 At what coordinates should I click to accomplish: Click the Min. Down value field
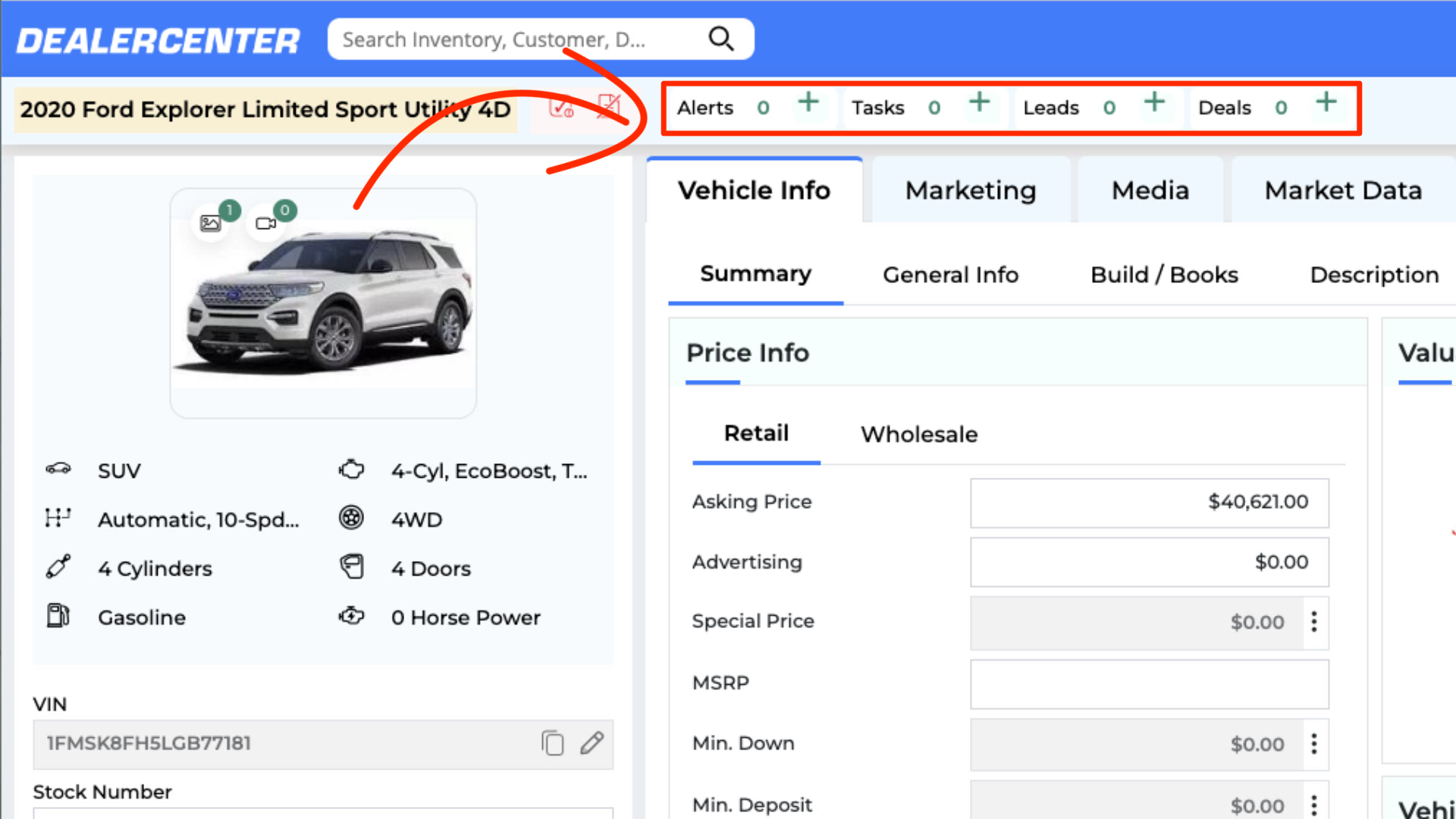[x=1136, y=744]
